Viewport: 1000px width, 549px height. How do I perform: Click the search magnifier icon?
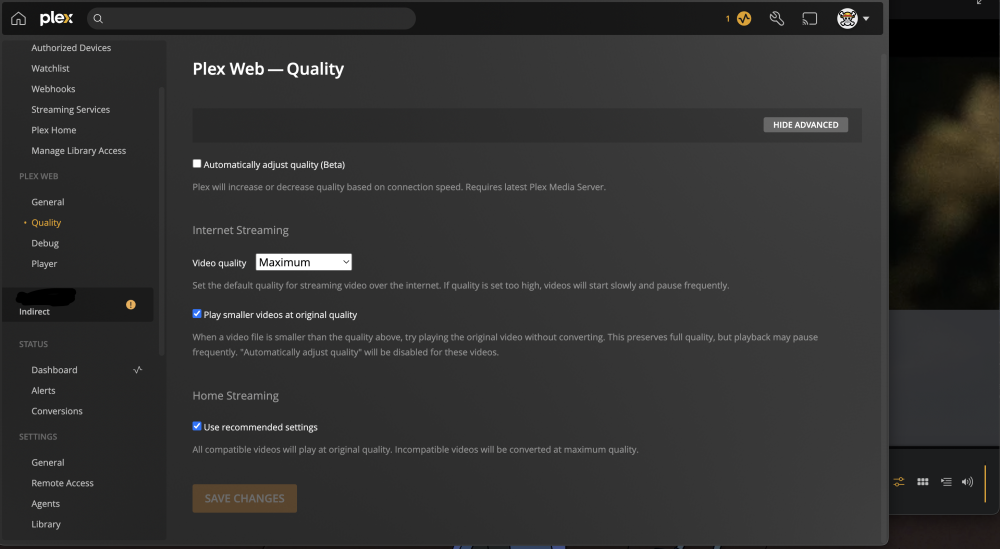coord(98,18)
